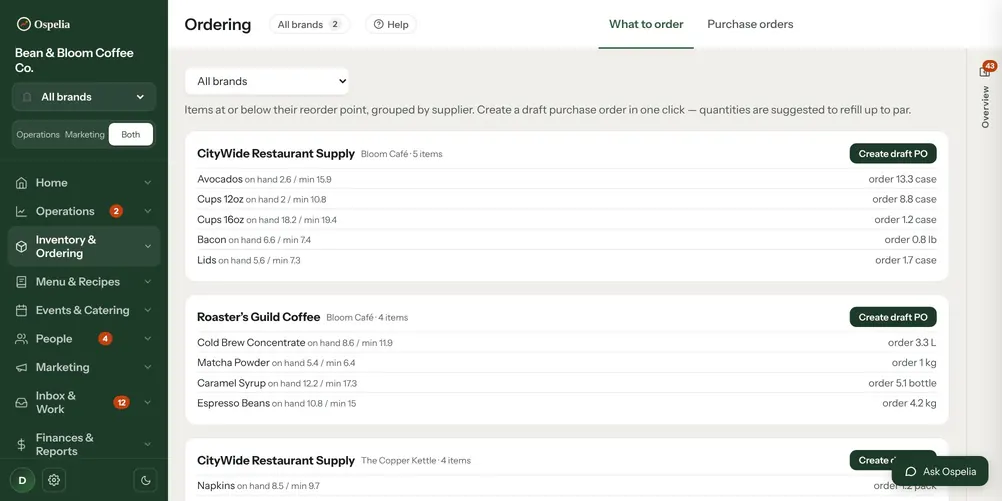Expand the Home menu chevron

148,183
